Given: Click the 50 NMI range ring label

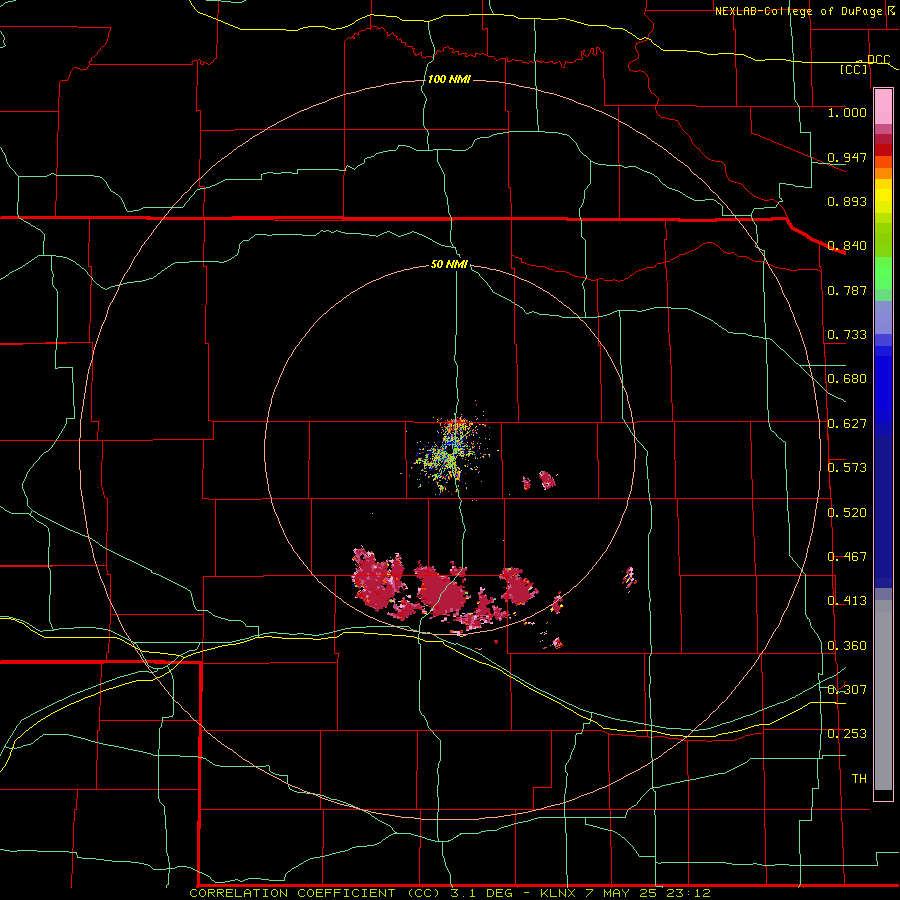Looking at the screenshot, I should (449, 265).
